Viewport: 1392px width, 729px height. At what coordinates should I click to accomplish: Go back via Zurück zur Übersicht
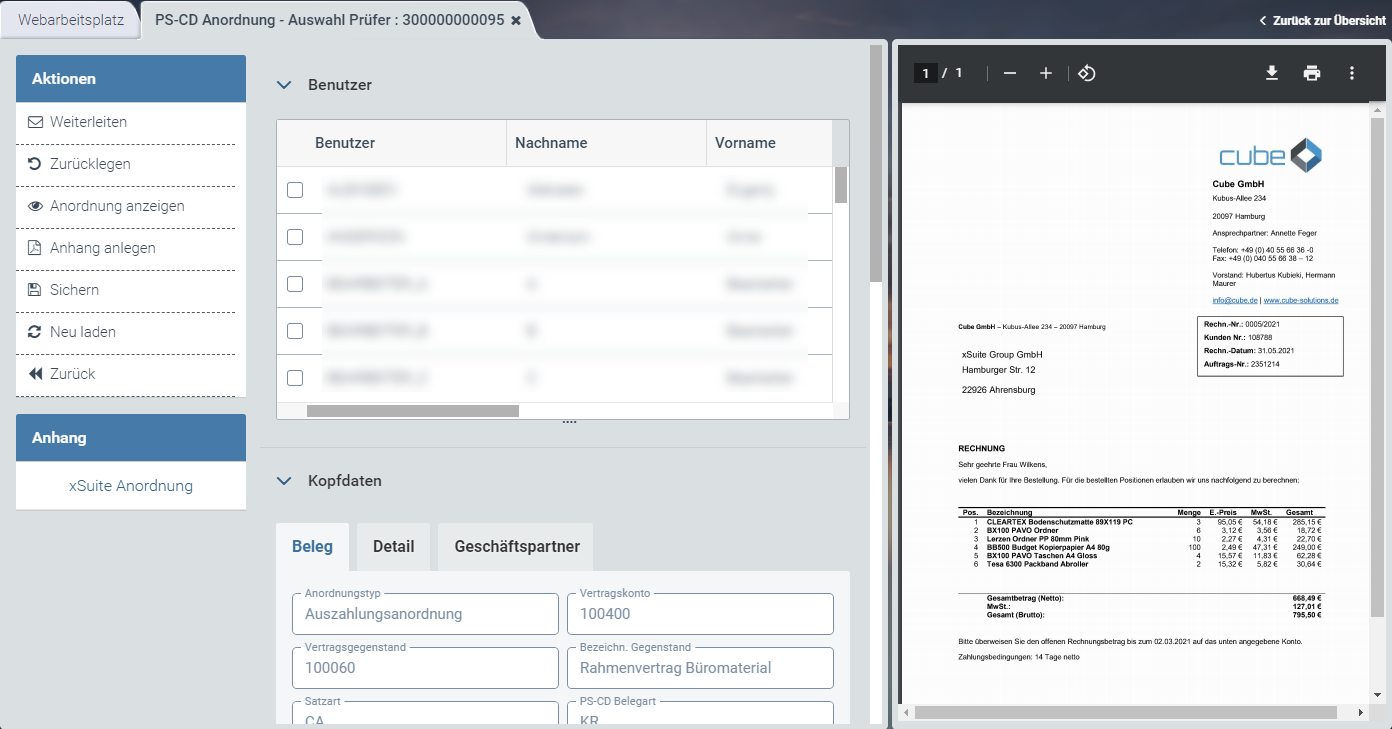[1322, 20]
